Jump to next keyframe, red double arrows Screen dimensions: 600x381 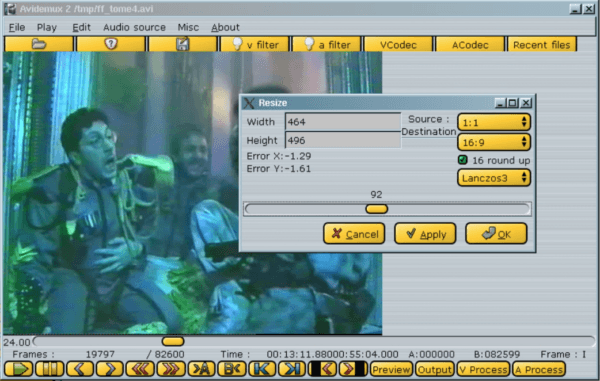pos(171,369)
